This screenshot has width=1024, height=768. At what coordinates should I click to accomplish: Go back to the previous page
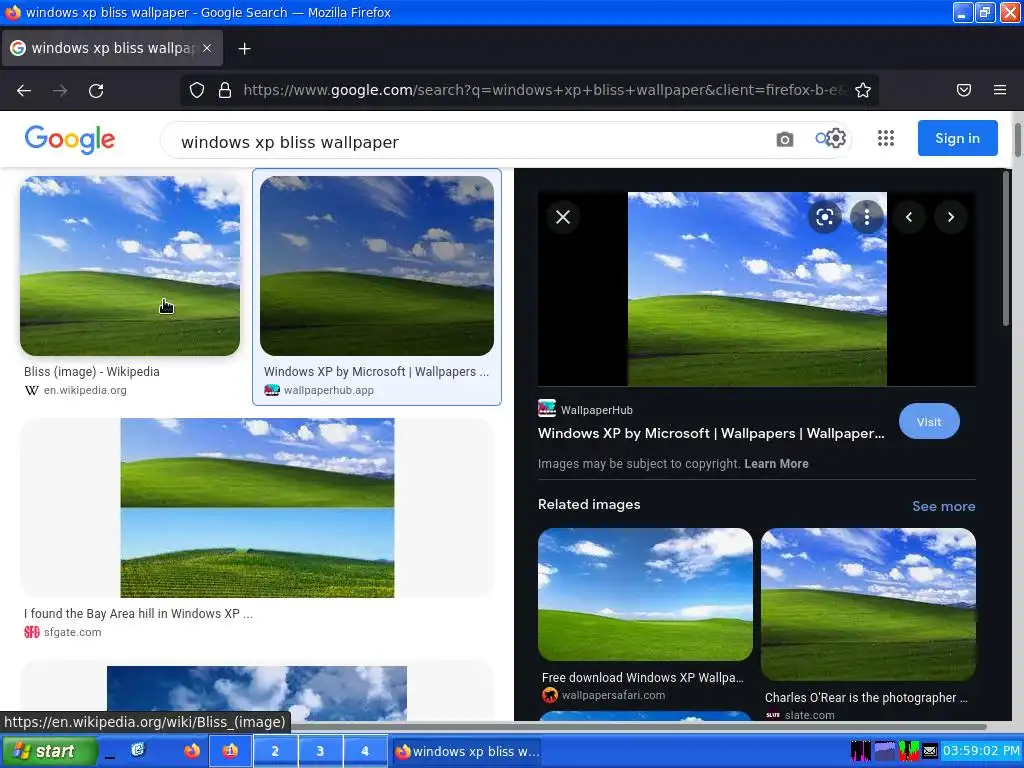(24, 91)
